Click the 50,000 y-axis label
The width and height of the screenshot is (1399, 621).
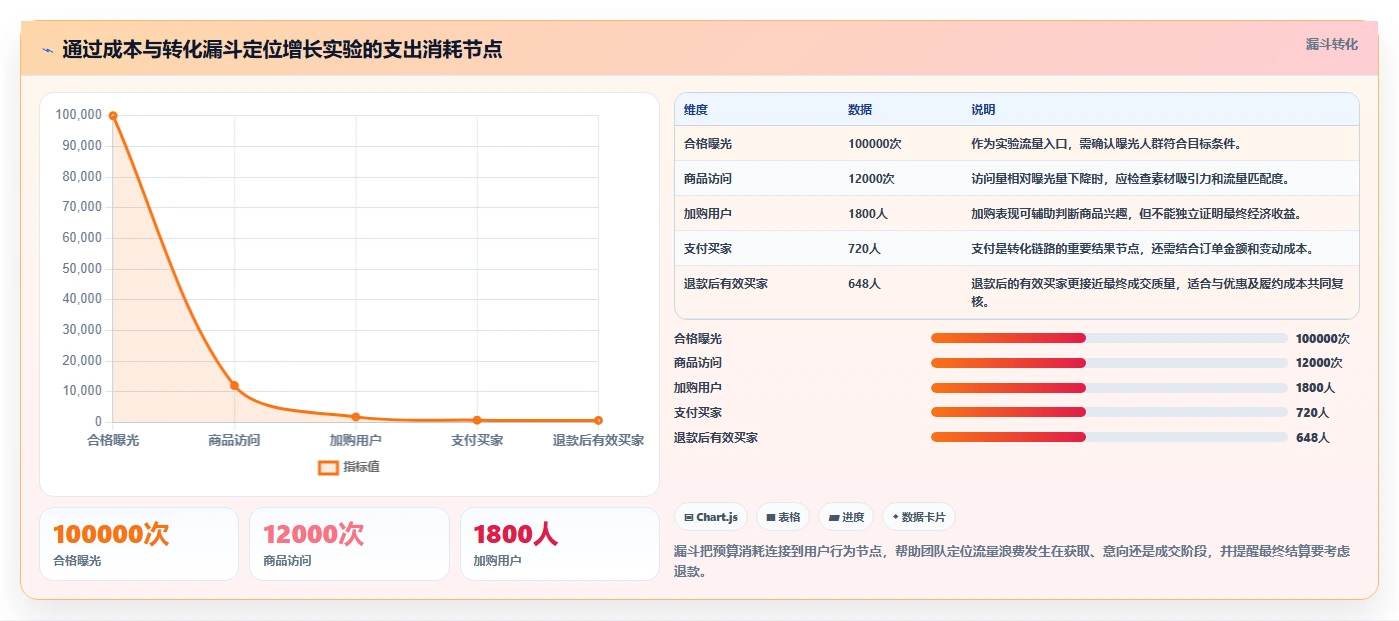tap(82, 268)
